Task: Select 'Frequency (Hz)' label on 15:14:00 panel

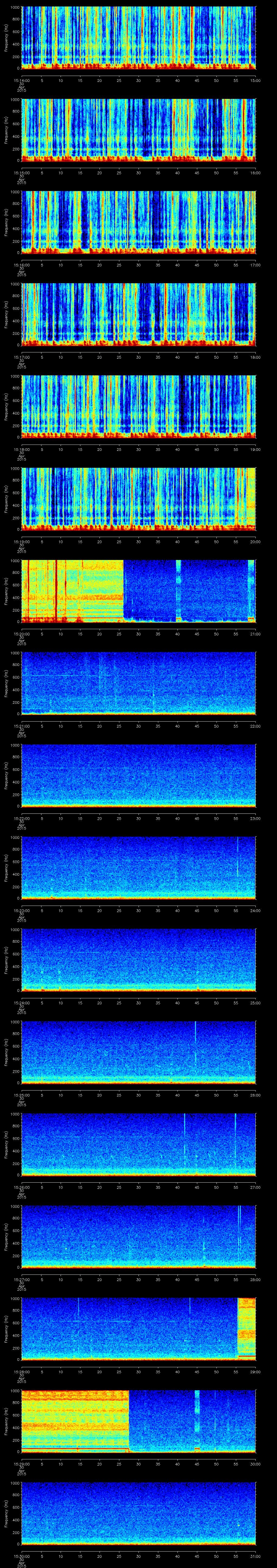Action: [x=6, y=38]
